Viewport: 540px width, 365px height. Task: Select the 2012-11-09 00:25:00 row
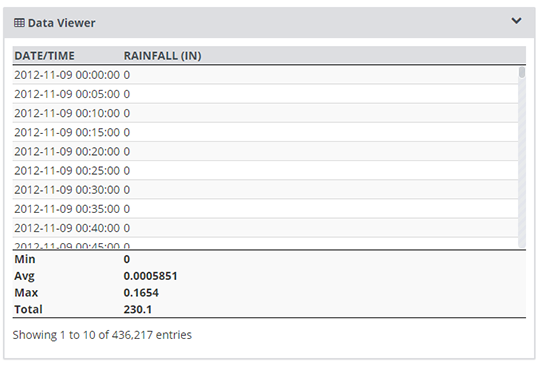tap(266, 170)
